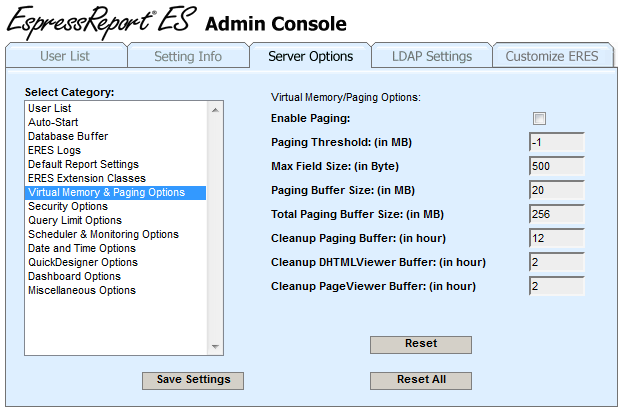The width and height of the screenshot is (623, 412).
Task: Choose QuickDesigner Options category
Action: click(x=116, y=262)
